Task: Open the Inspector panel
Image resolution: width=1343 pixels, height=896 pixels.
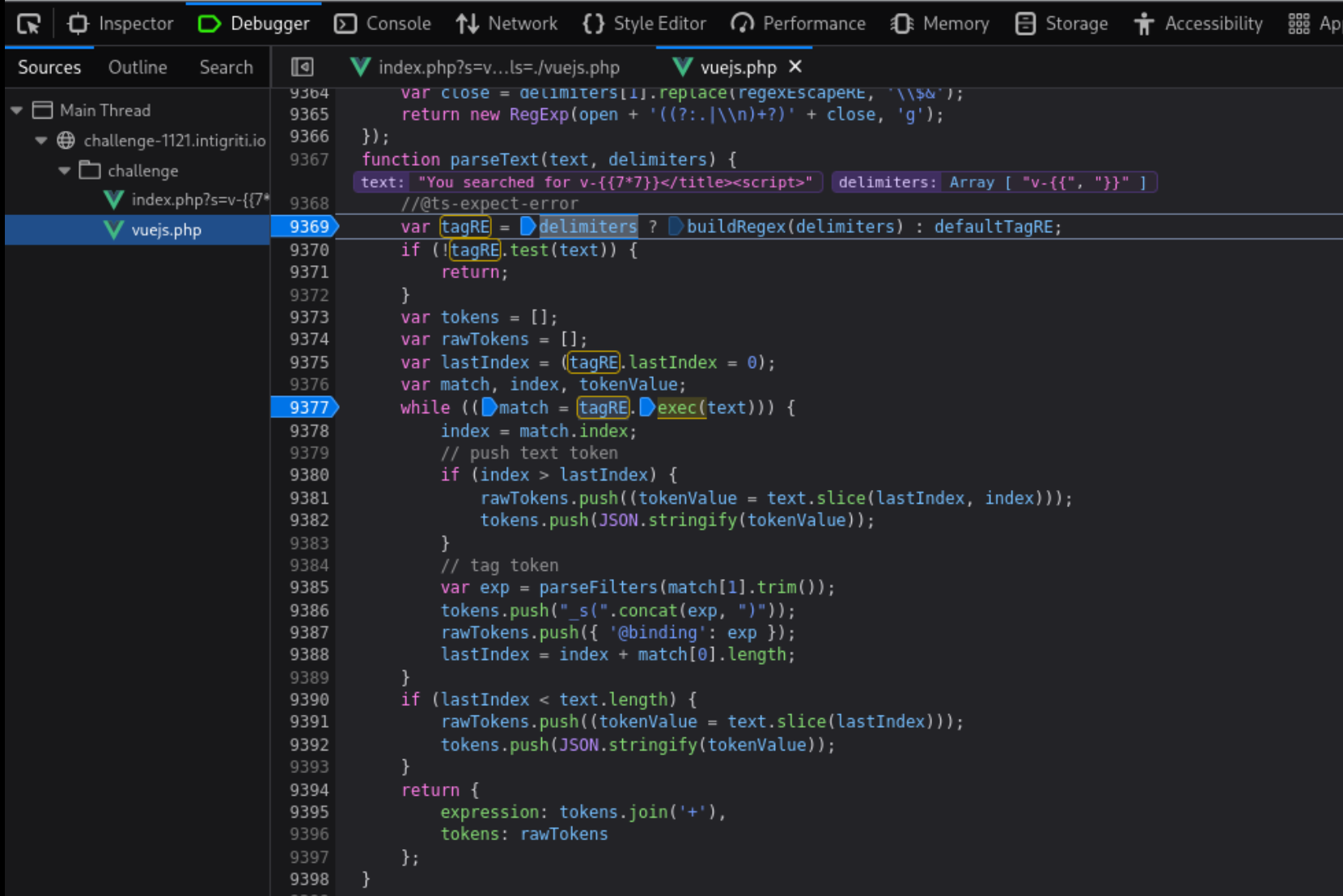Action: pos(120,23)
